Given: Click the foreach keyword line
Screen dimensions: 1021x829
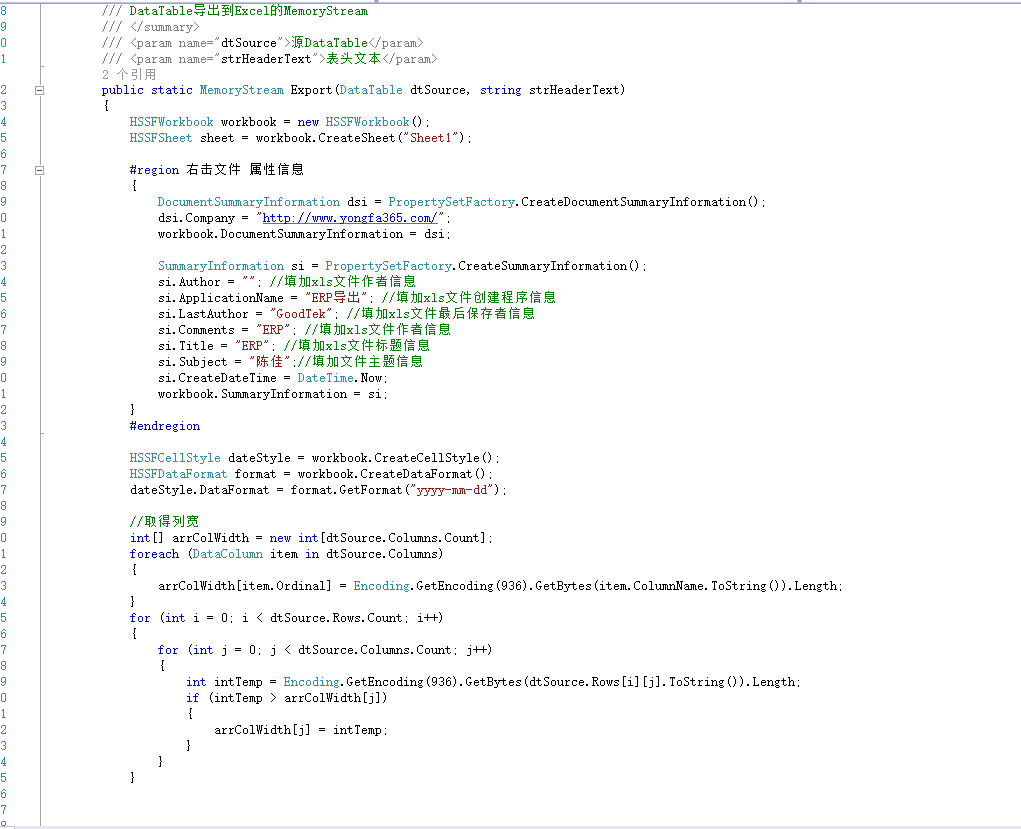Looking at the screenshot, I should click(287, 554).
